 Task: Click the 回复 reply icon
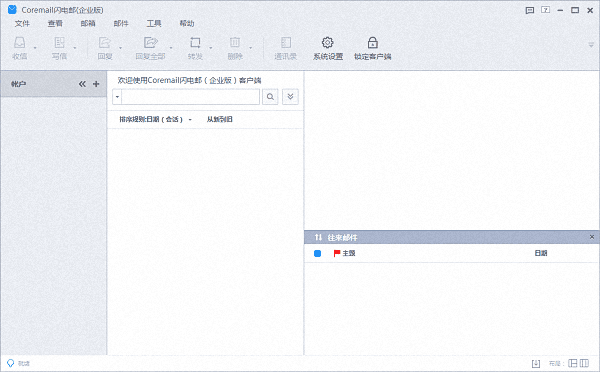(x=104, y=43)
